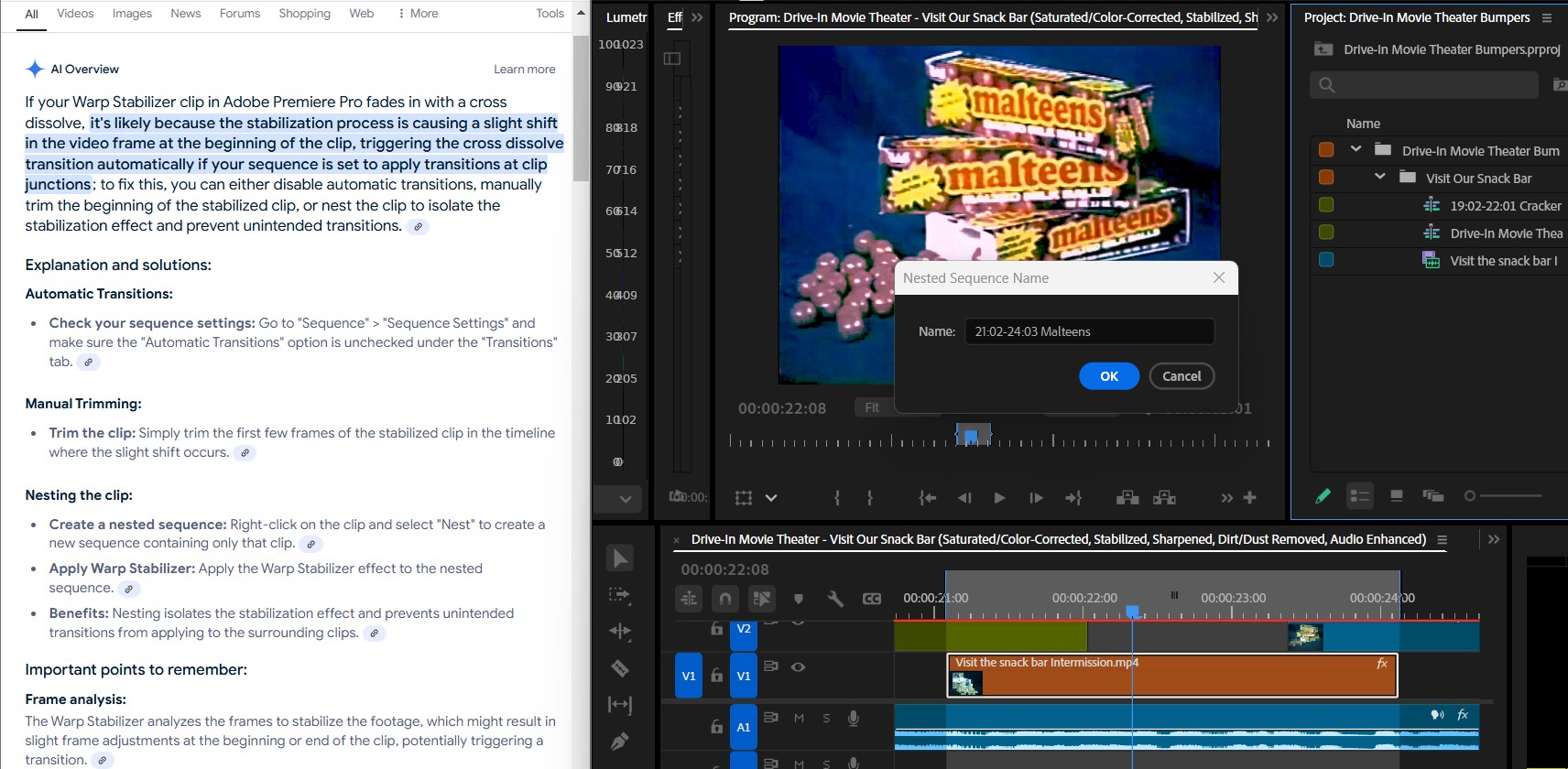This screenshot has height=769, width=1568.
Task: Click the Lift button in Program monitor
Action: pyautogui.click(x=1127, y=498)
